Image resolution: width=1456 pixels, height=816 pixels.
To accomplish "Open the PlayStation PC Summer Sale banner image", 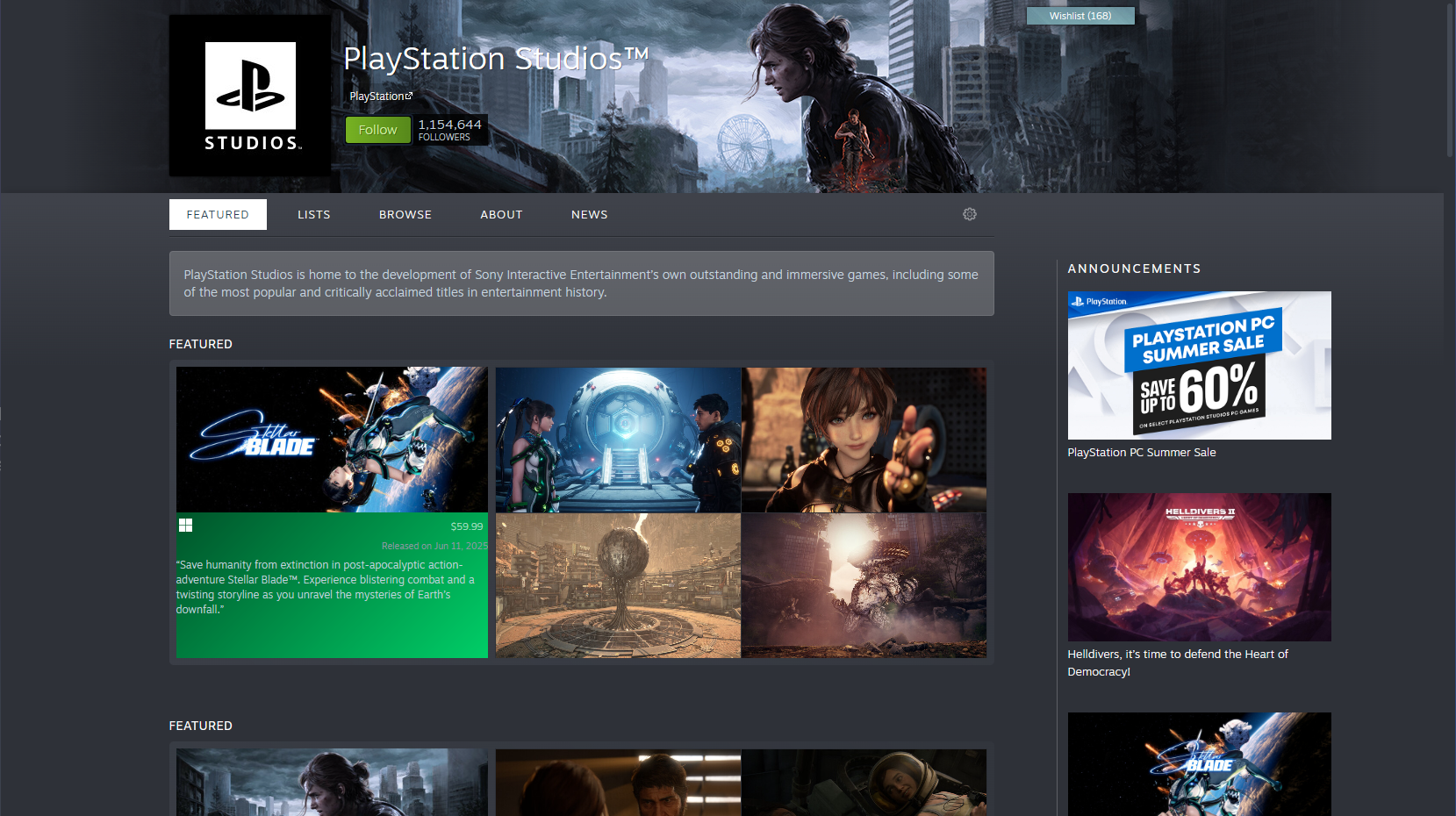I will pos(1199,365).
